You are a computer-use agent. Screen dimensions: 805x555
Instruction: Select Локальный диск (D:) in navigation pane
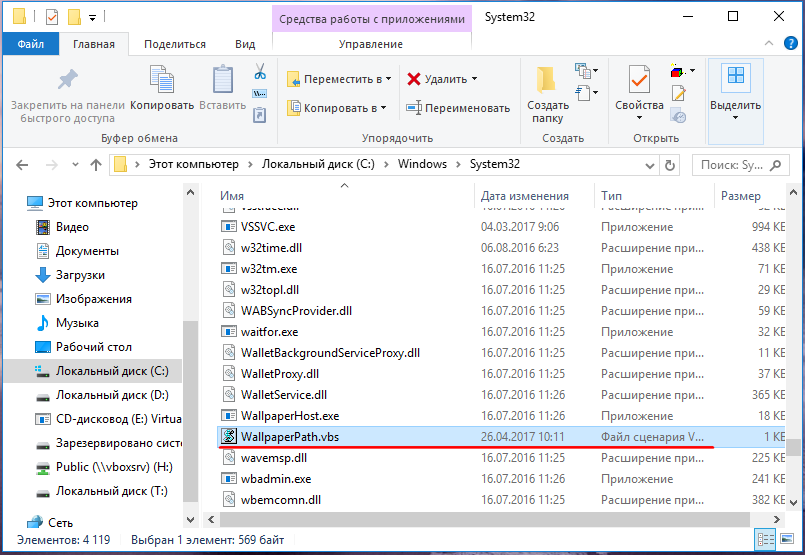click(112, 395)
